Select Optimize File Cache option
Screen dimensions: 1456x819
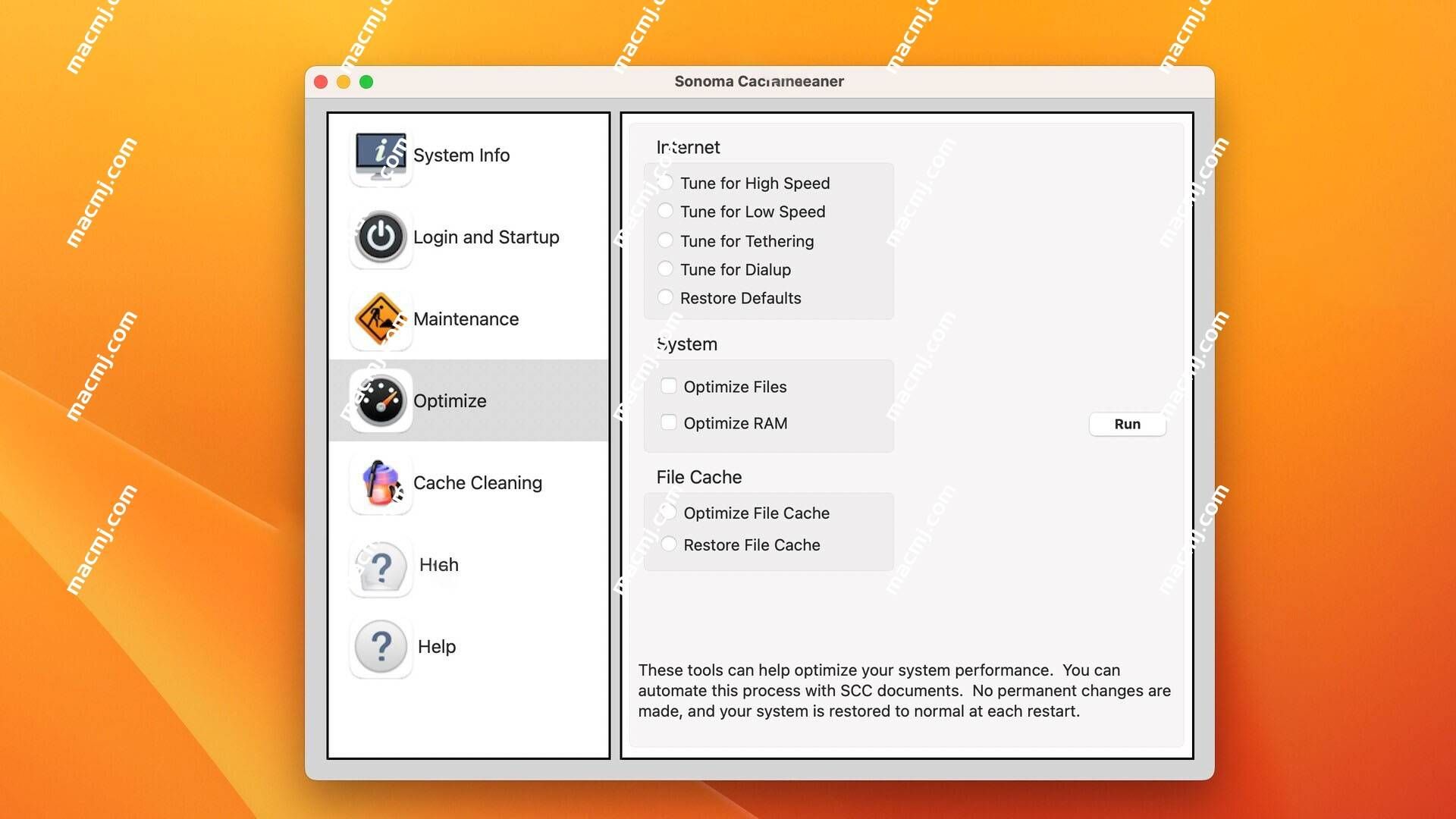[x=668, y=513]
